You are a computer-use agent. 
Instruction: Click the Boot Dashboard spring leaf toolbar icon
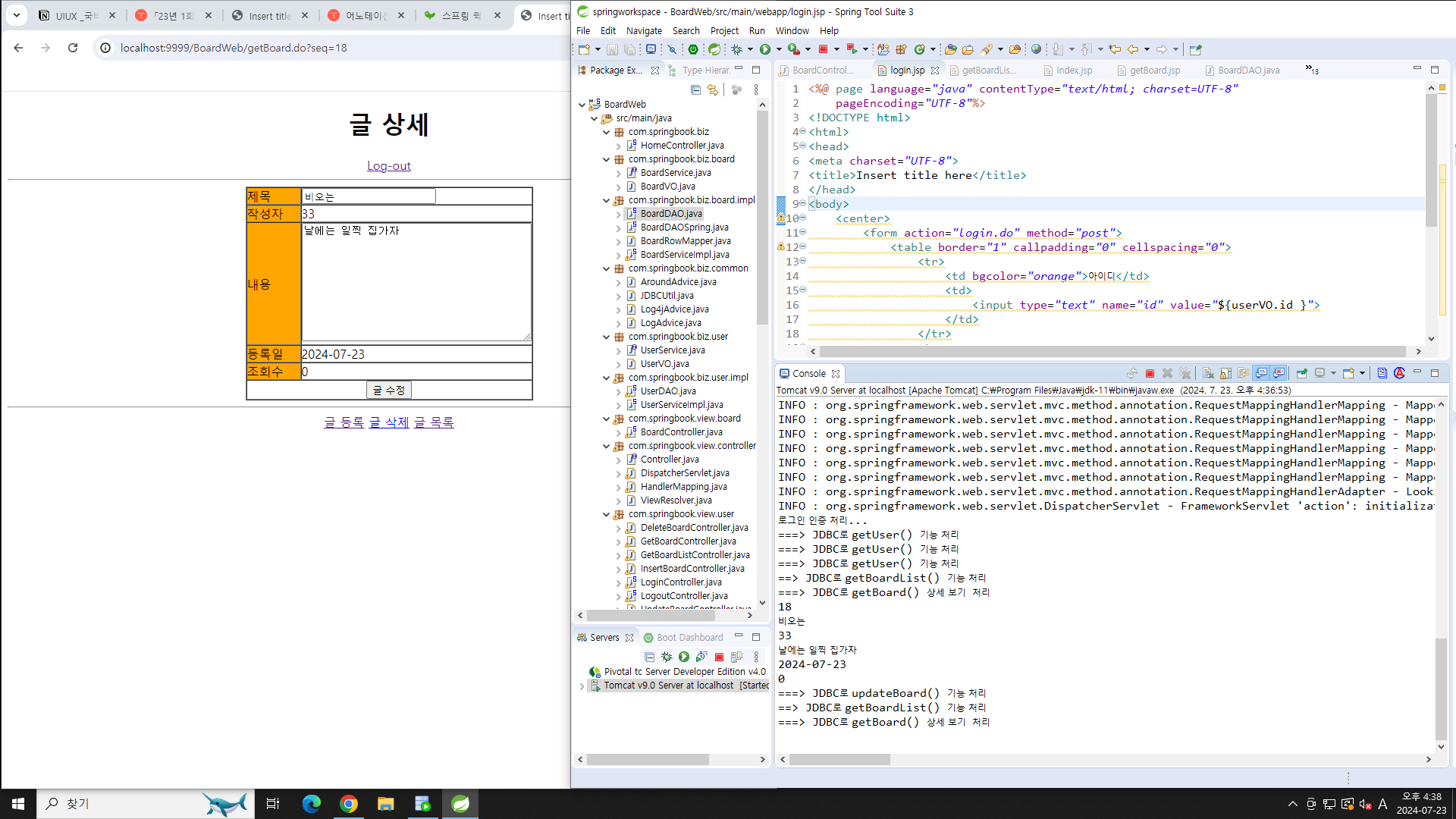point(714,49)
